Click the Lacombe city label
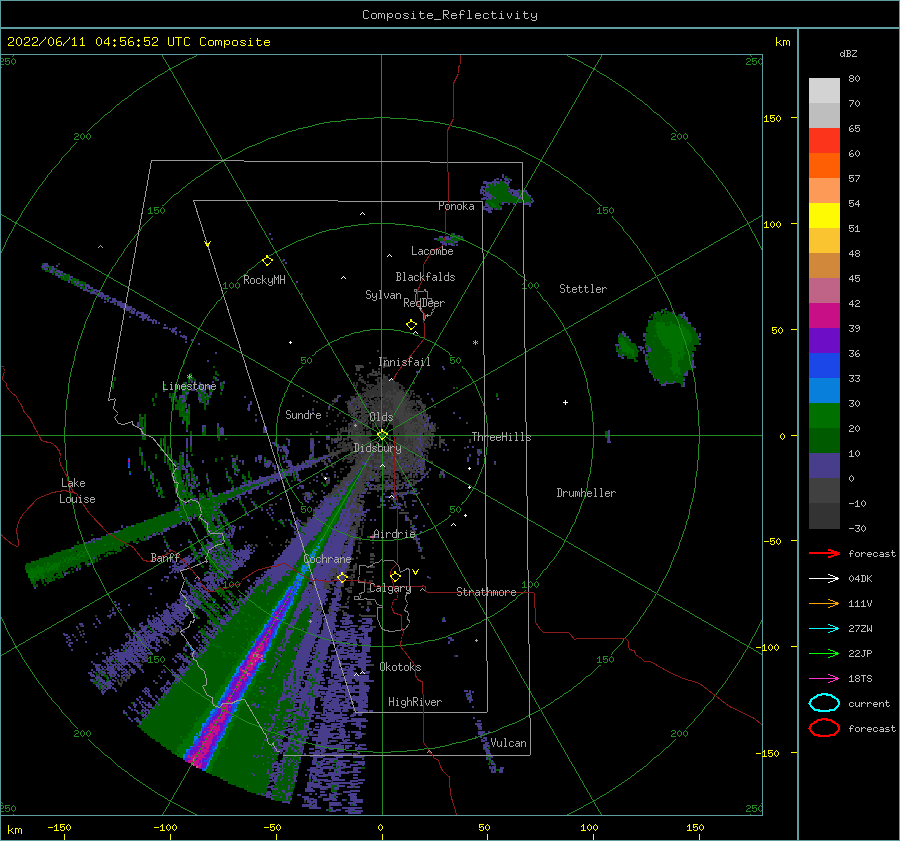The image size is (900, 841). (x=432, y=251)
